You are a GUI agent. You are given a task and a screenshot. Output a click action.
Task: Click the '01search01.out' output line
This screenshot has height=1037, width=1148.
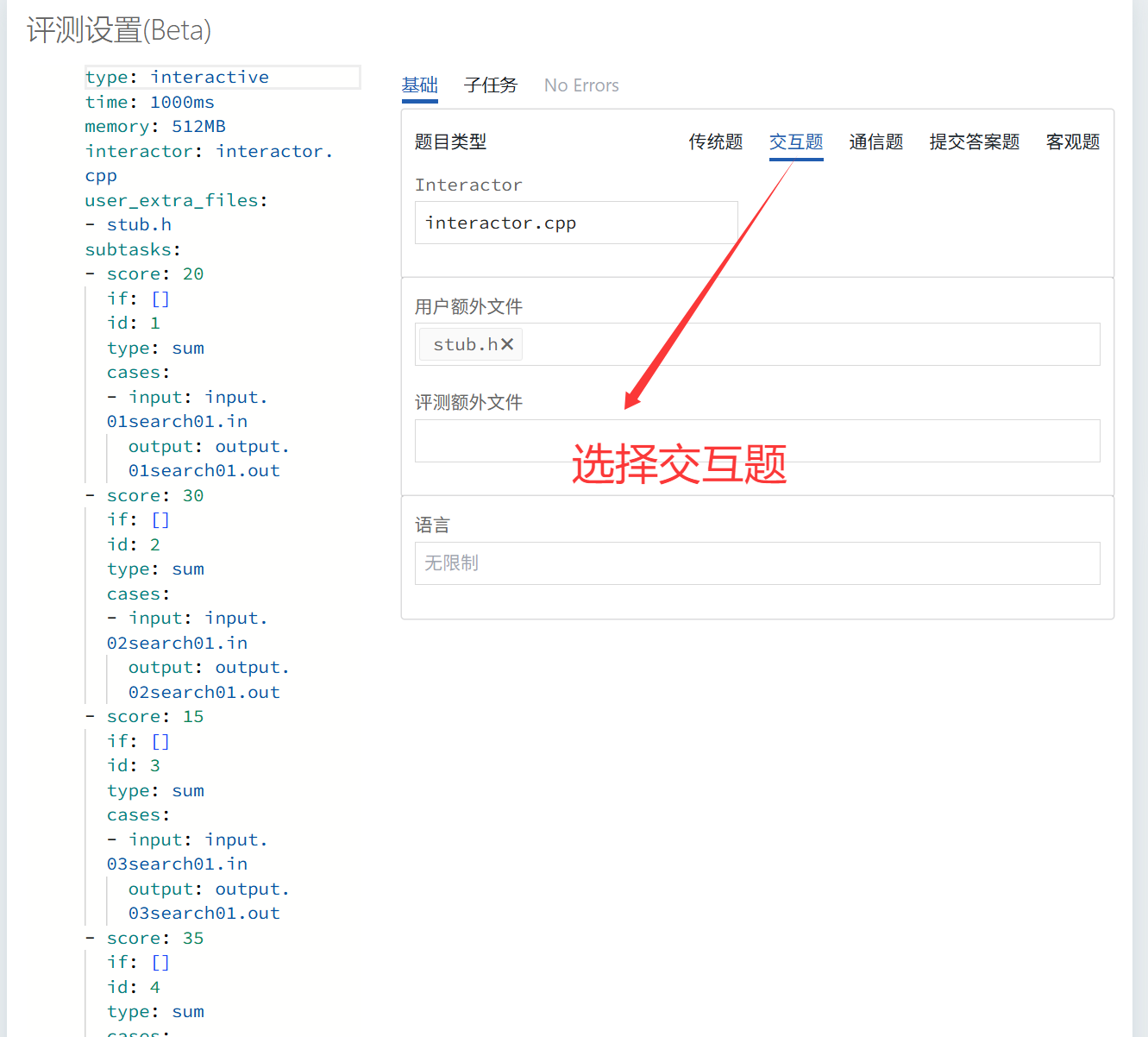click(204, 471)
